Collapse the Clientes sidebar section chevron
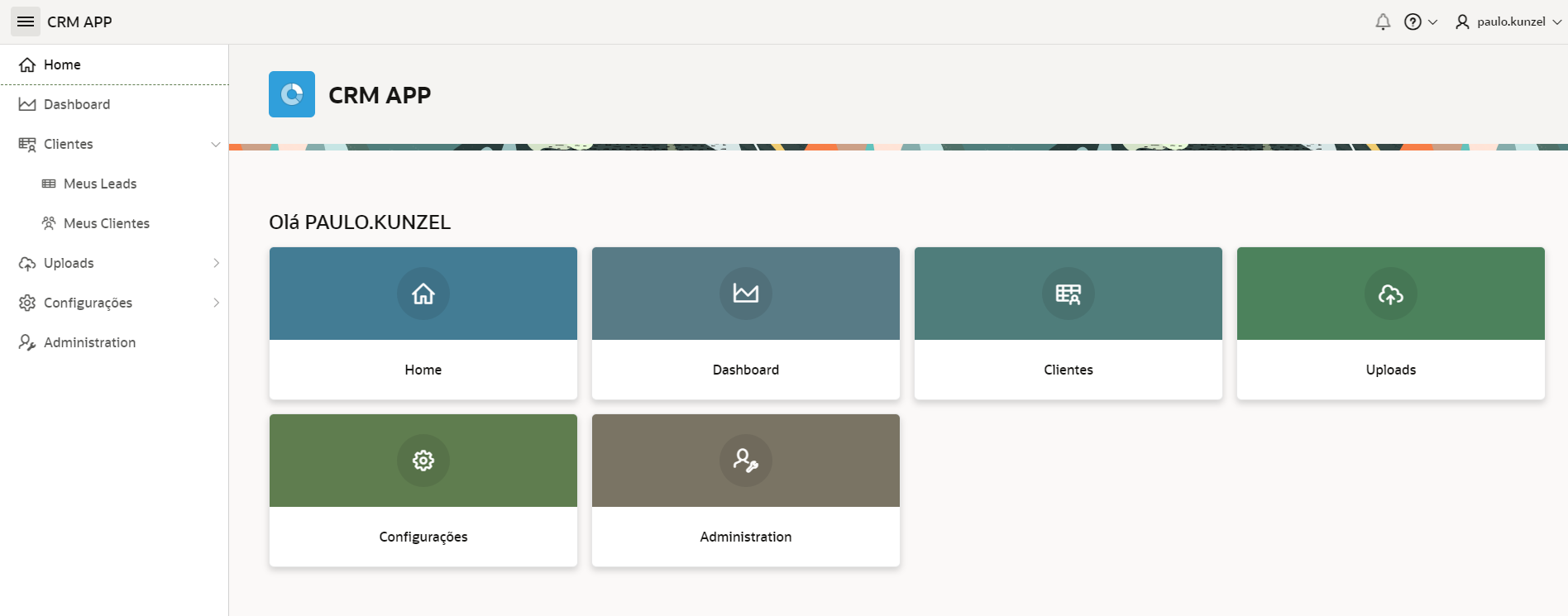The image size is (1568, 616). coord(216,144)
